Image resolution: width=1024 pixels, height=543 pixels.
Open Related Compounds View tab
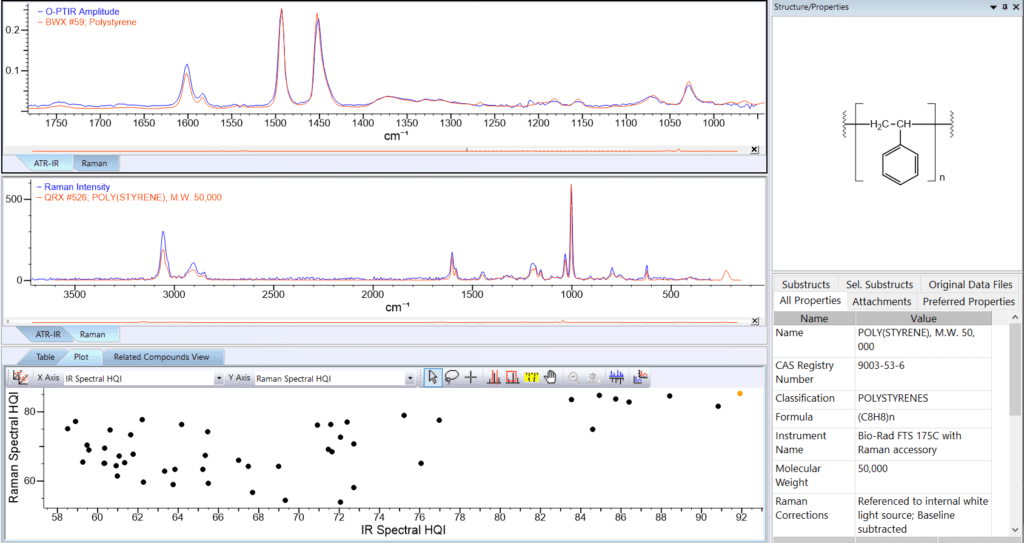pos(161,357)
